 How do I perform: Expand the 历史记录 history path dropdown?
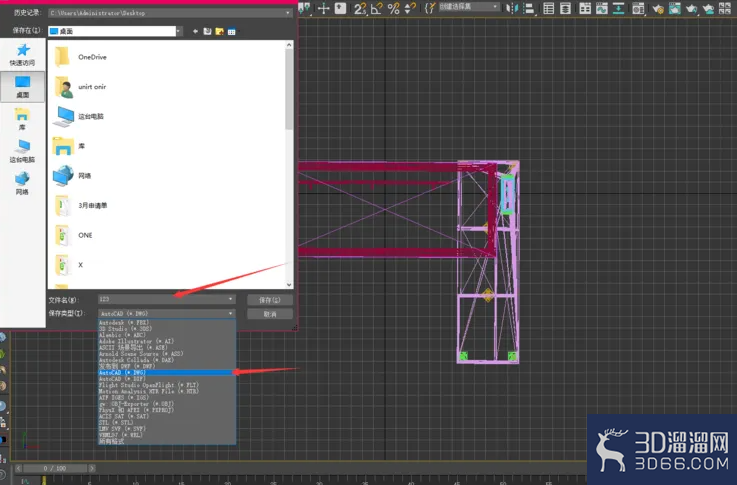click(288, 13)
